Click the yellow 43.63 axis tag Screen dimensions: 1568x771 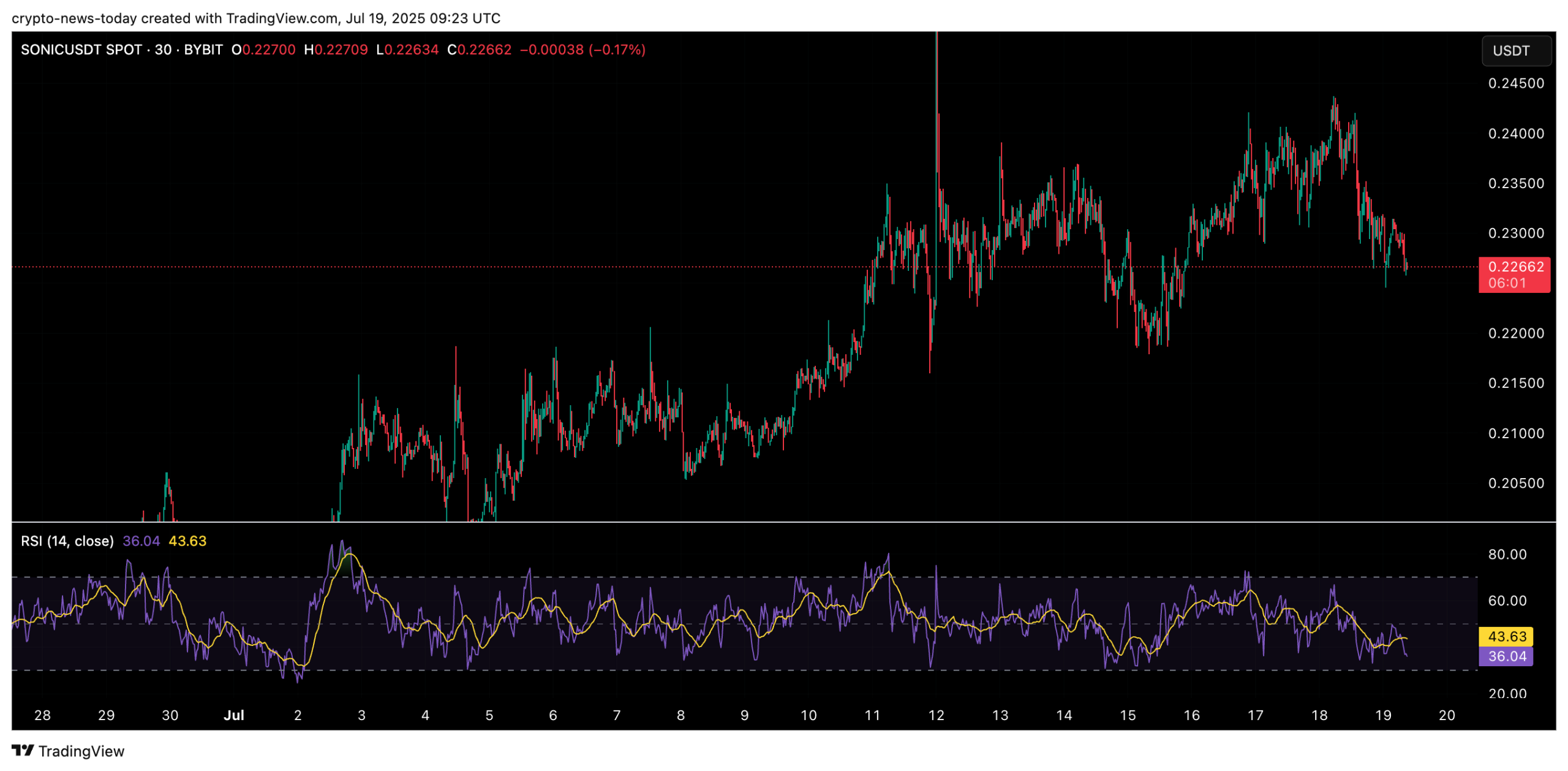tap(1506, 636)
